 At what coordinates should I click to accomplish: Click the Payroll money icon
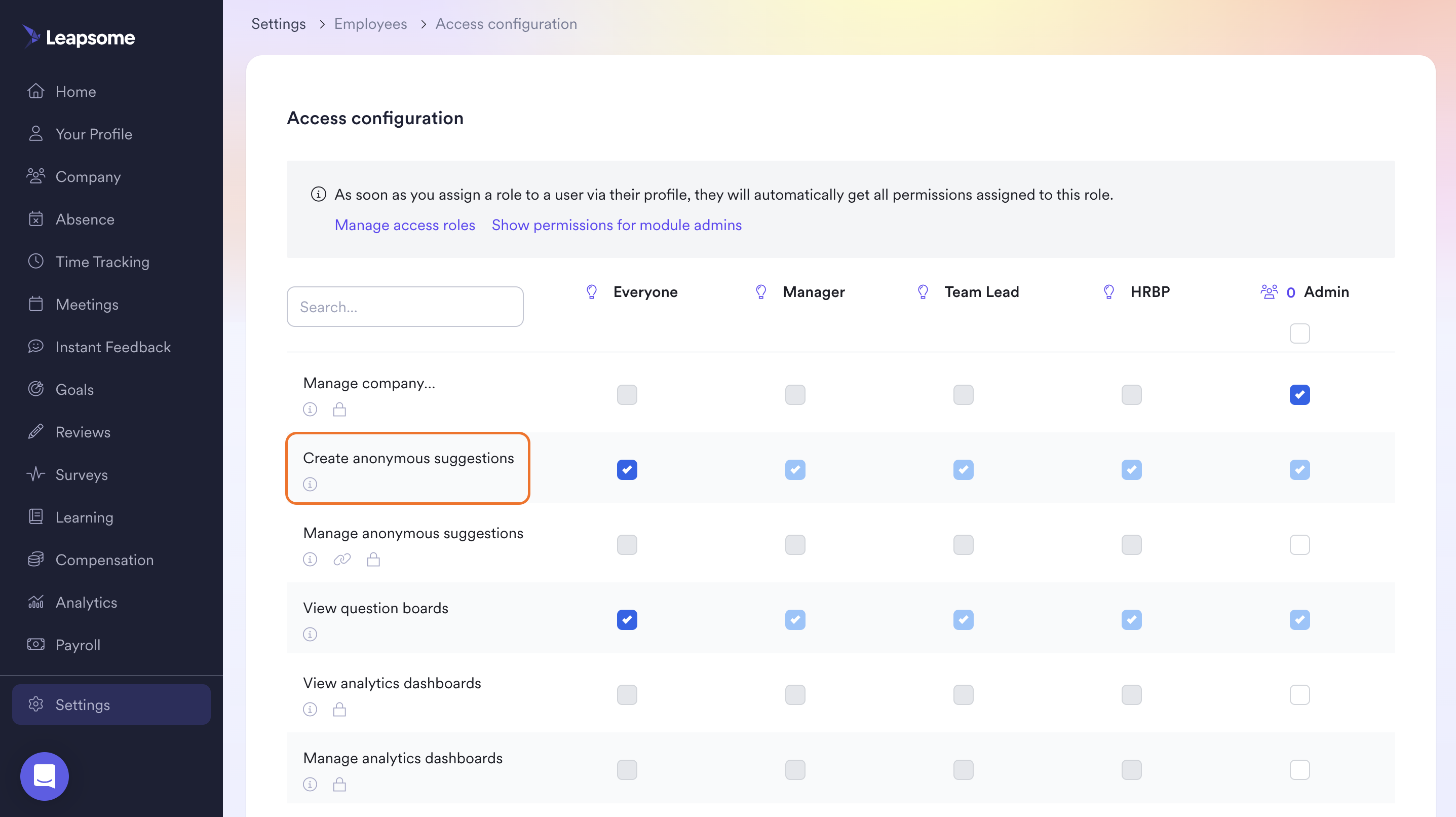pyautogui.click(x=35, y=645)
